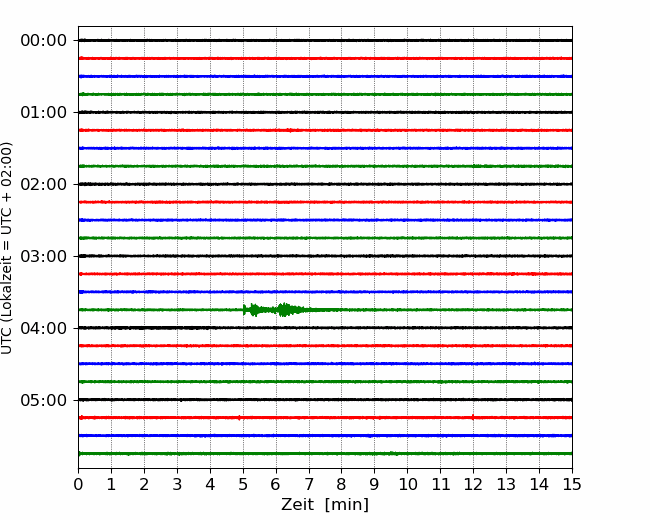Click the x-axis tick label 7
The width and height of the screenshot is (650, 520).
[x=309, y=484]
